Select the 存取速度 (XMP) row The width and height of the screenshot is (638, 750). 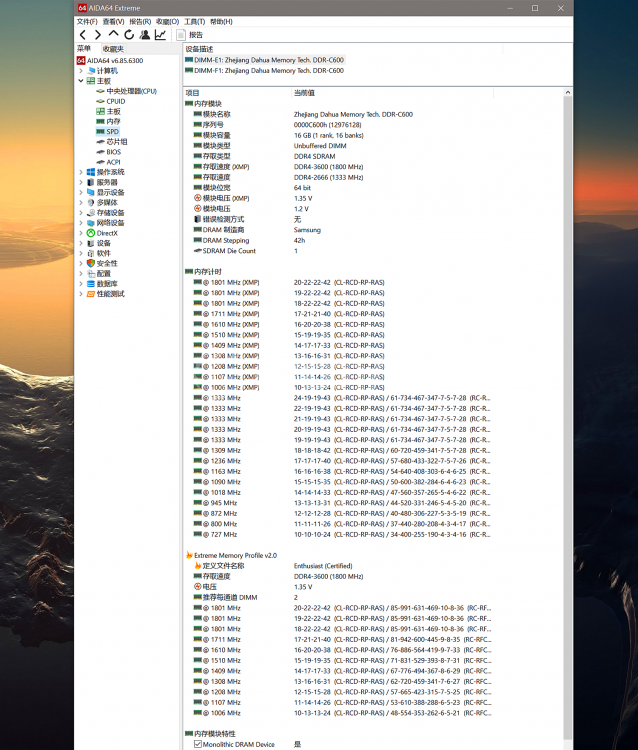click(338, 167)
